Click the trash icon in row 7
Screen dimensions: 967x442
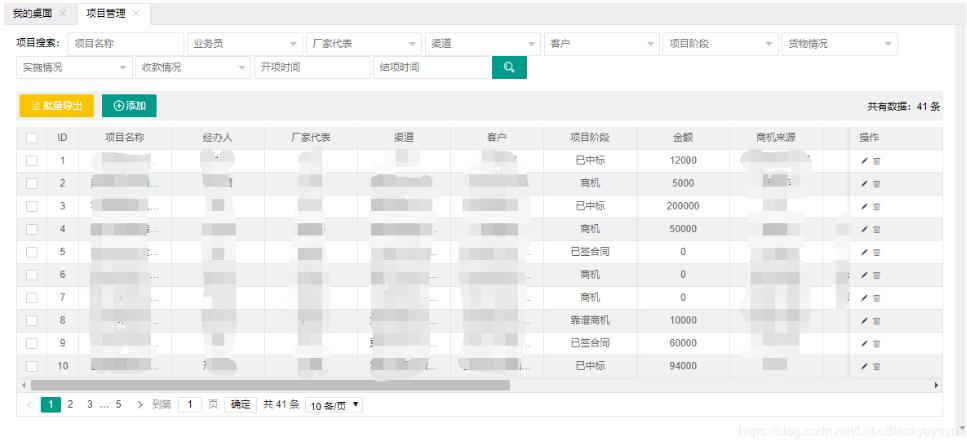click(x=877, y=298)
